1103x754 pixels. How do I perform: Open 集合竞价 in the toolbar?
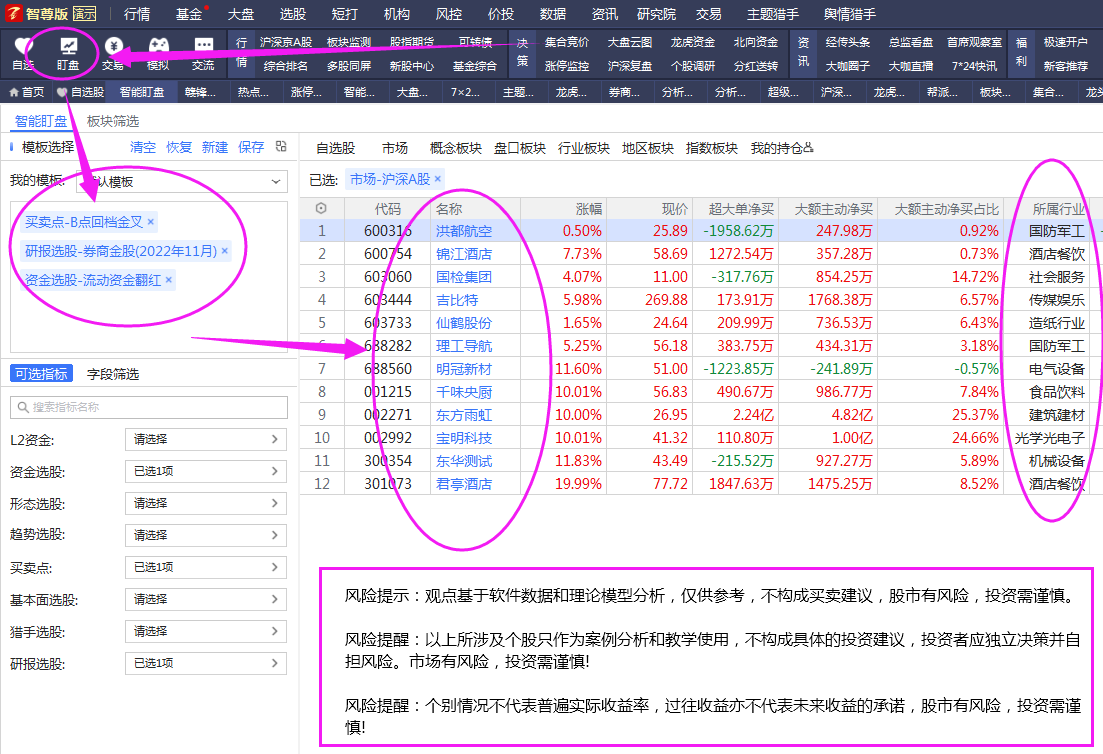[x=567, y=42]
